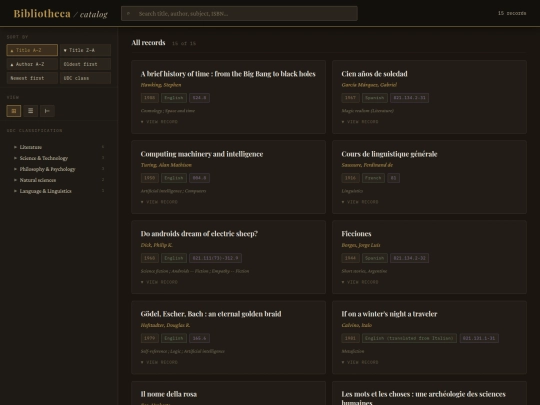
Task: Expand View Record for Gödel, Escher, Bach
Action: (159, 362)
